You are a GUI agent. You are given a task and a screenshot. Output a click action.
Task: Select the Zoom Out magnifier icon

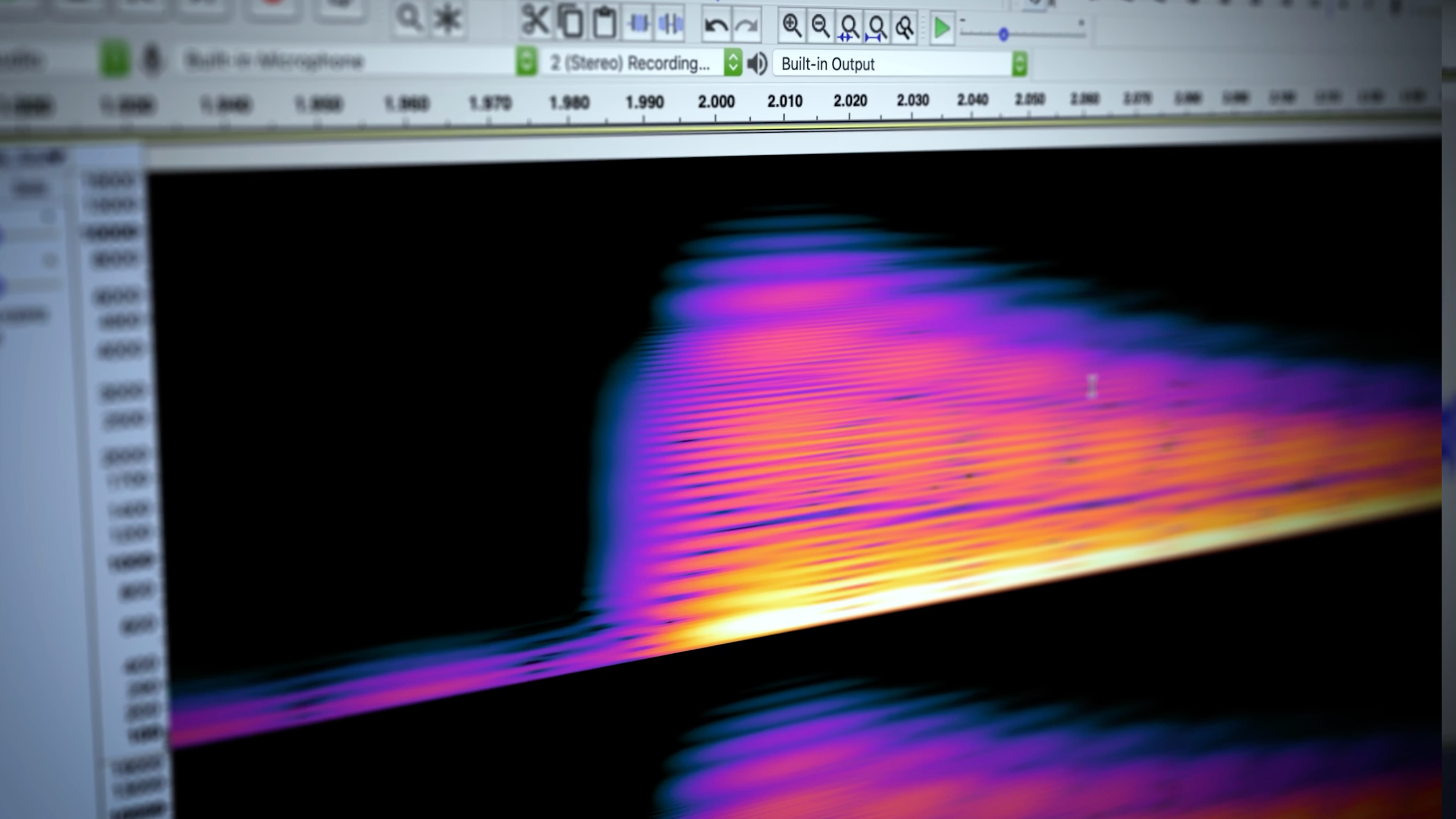820,26
